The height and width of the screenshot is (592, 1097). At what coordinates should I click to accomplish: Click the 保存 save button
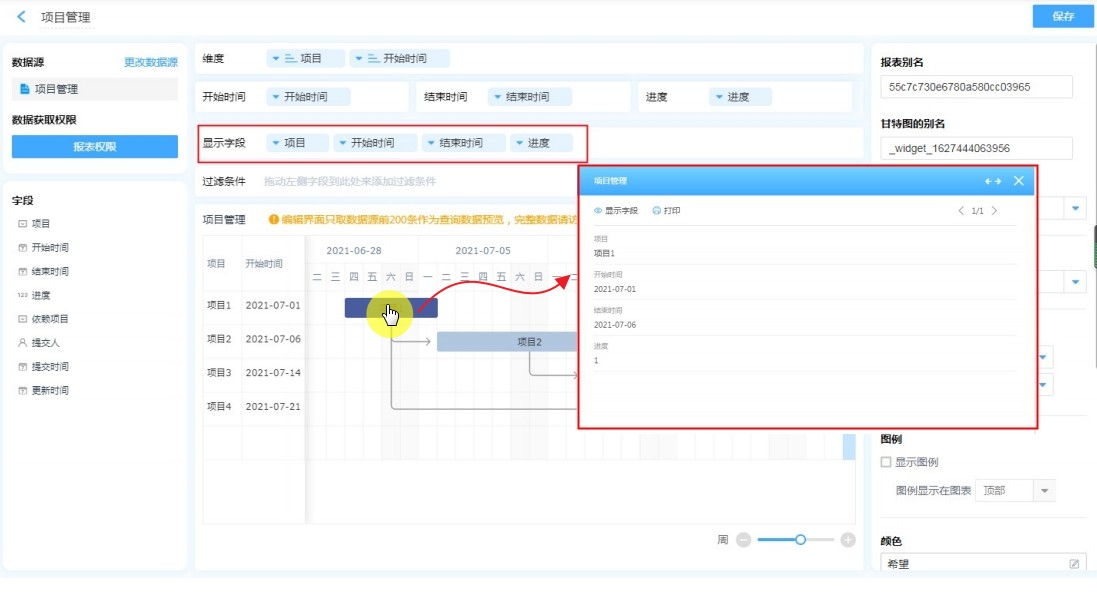[1063, 16]
